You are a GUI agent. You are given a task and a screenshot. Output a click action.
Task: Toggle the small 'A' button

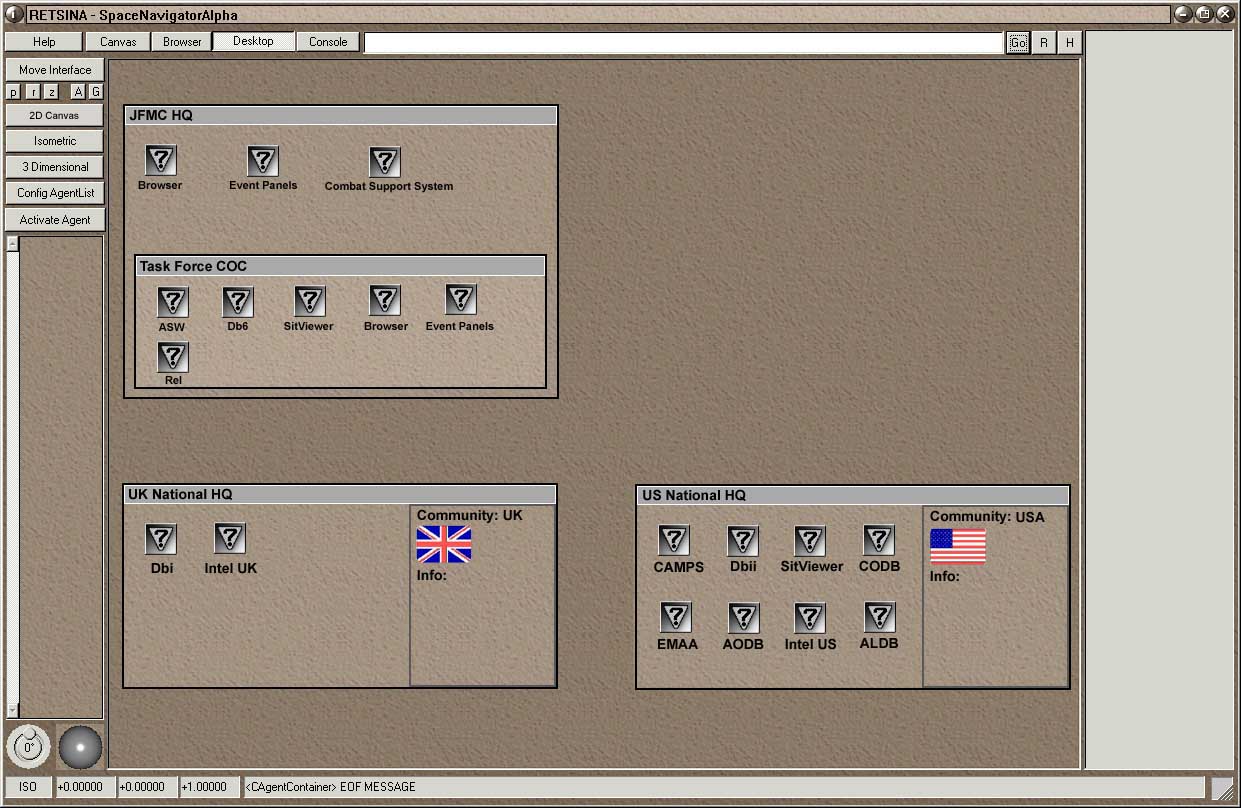click(x=78, y=92)
